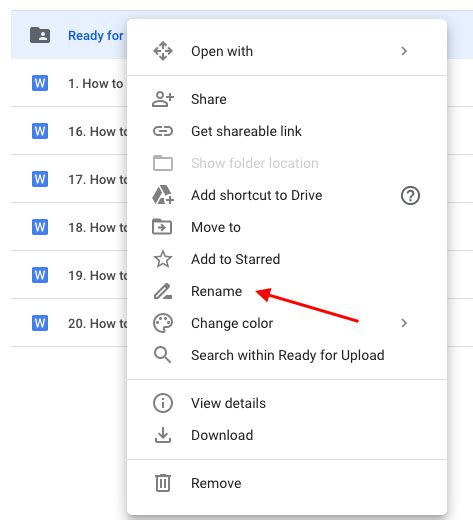The image size is (473, 520).
Task: Select View details option
Action: [x=287, y=403]
